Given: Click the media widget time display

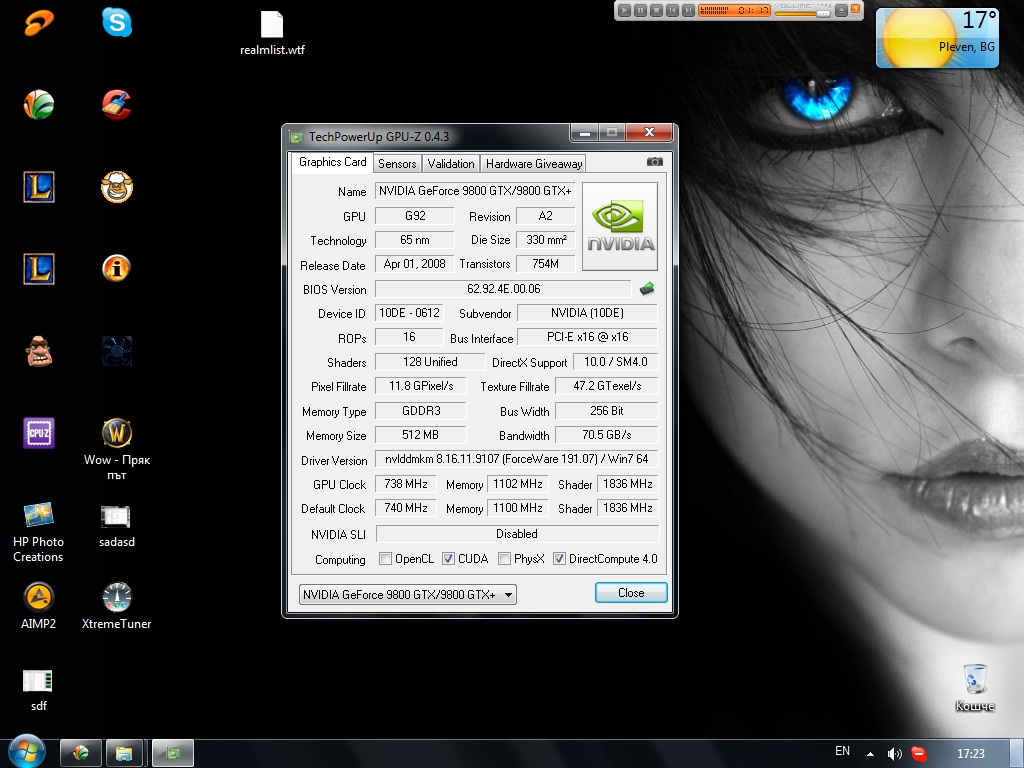Looking at the screenshot, I should coord(753,10).
